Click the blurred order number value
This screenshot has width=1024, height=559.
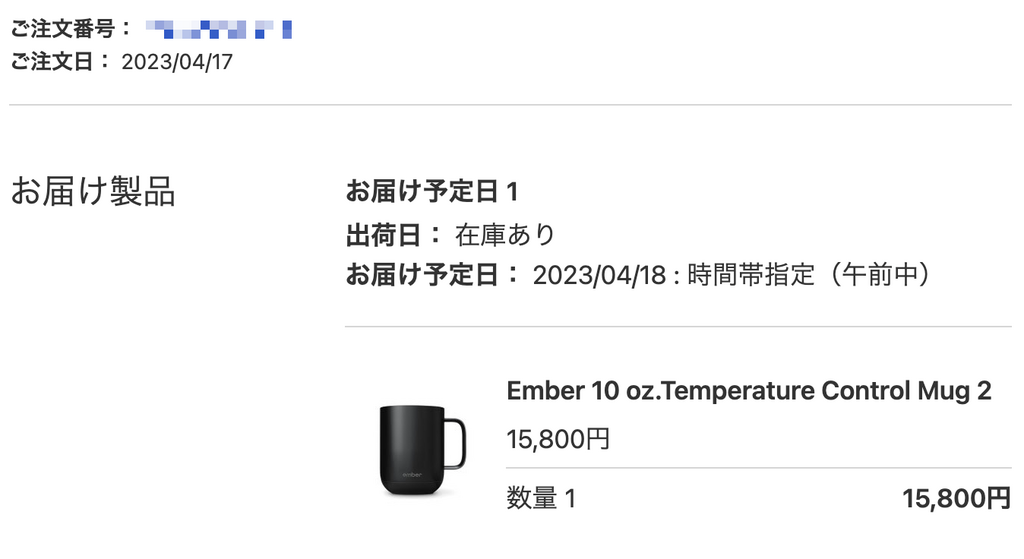(x=218, y=28)
